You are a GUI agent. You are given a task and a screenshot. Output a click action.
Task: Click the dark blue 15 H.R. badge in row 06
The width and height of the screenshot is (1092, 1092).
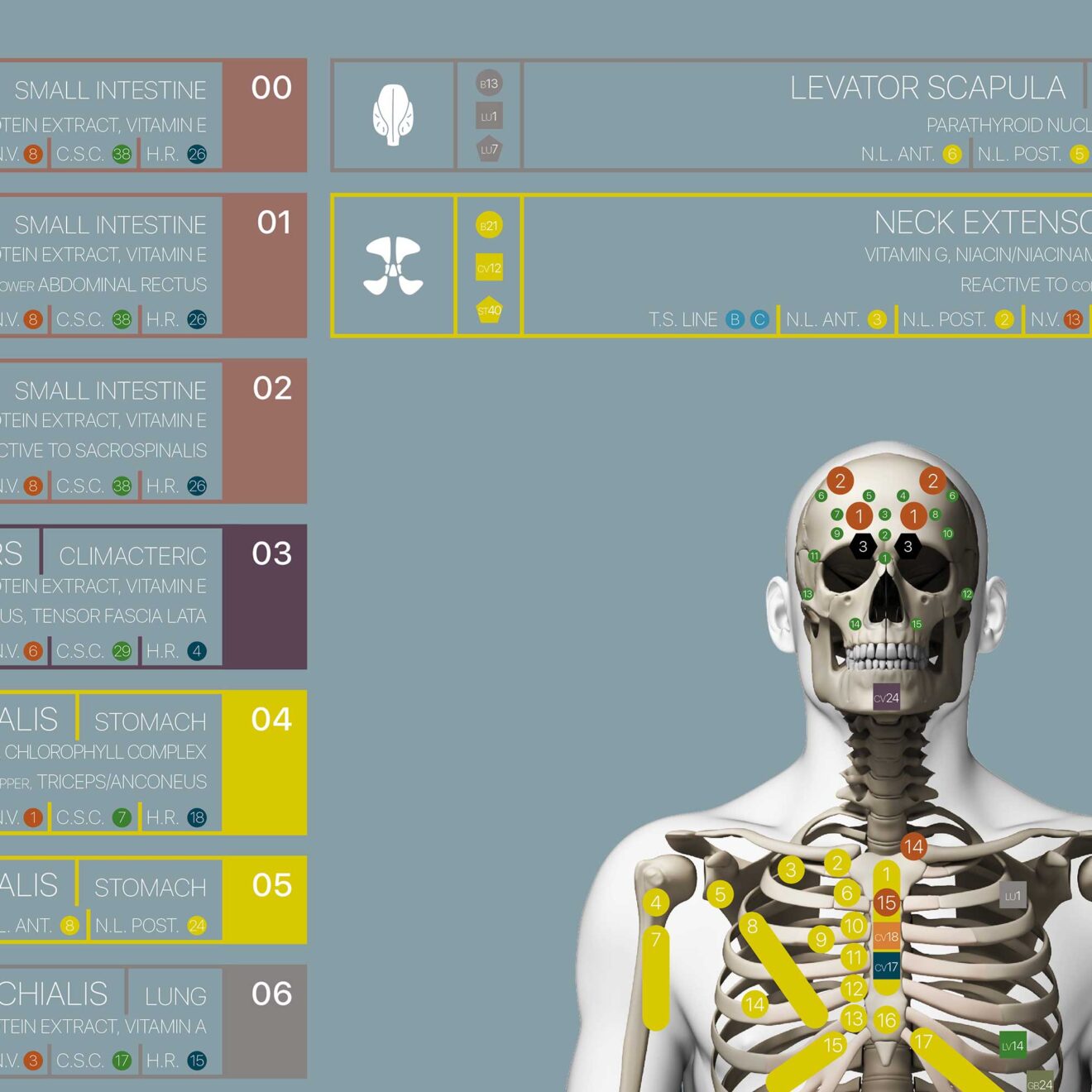(x=197, y=1061)
